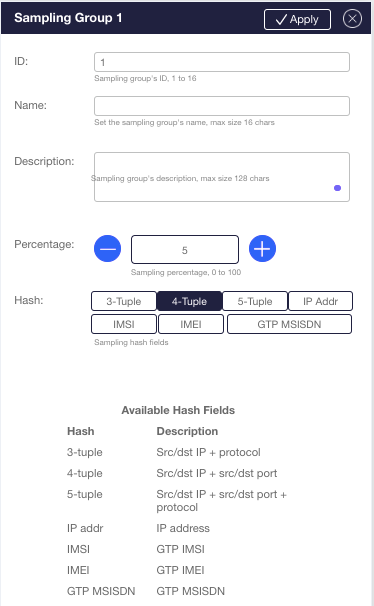This screenshot has width=374, height=606.
Task: Click the purple dot in Description box
Action: tap(337, 188)
